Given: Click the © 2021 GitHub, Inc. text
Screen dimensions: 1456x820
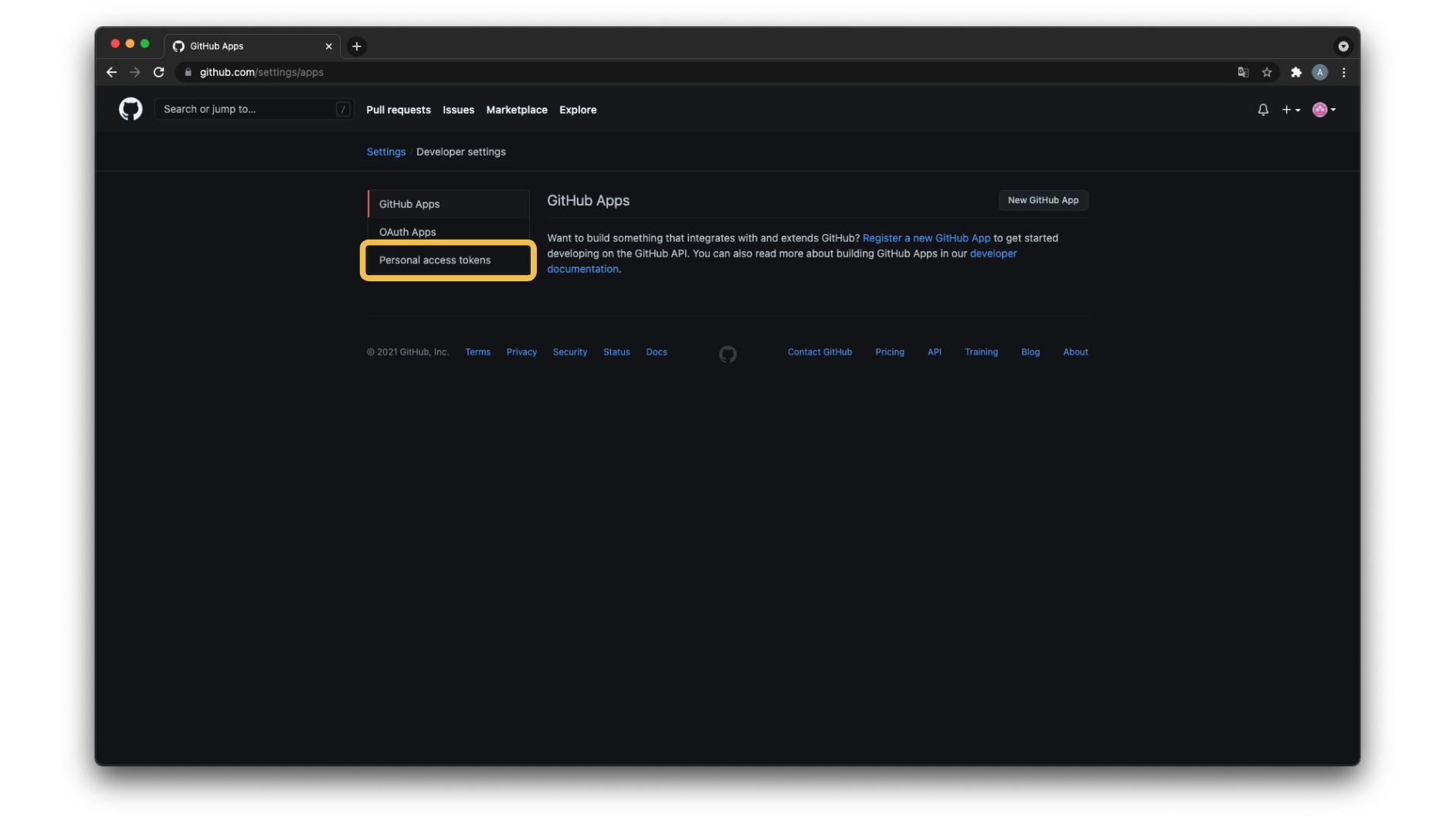Looking at the screenshot, I should 407,352.
